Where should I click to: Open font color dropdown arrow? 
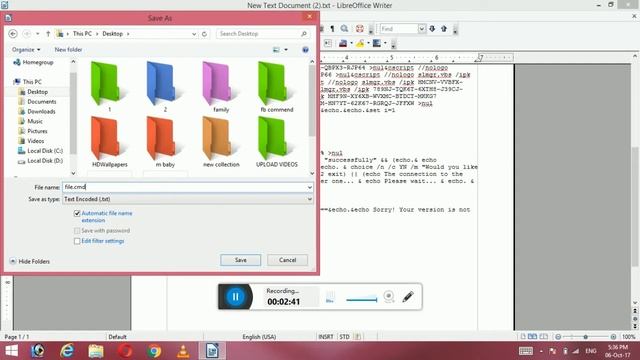tap(351, 43)
